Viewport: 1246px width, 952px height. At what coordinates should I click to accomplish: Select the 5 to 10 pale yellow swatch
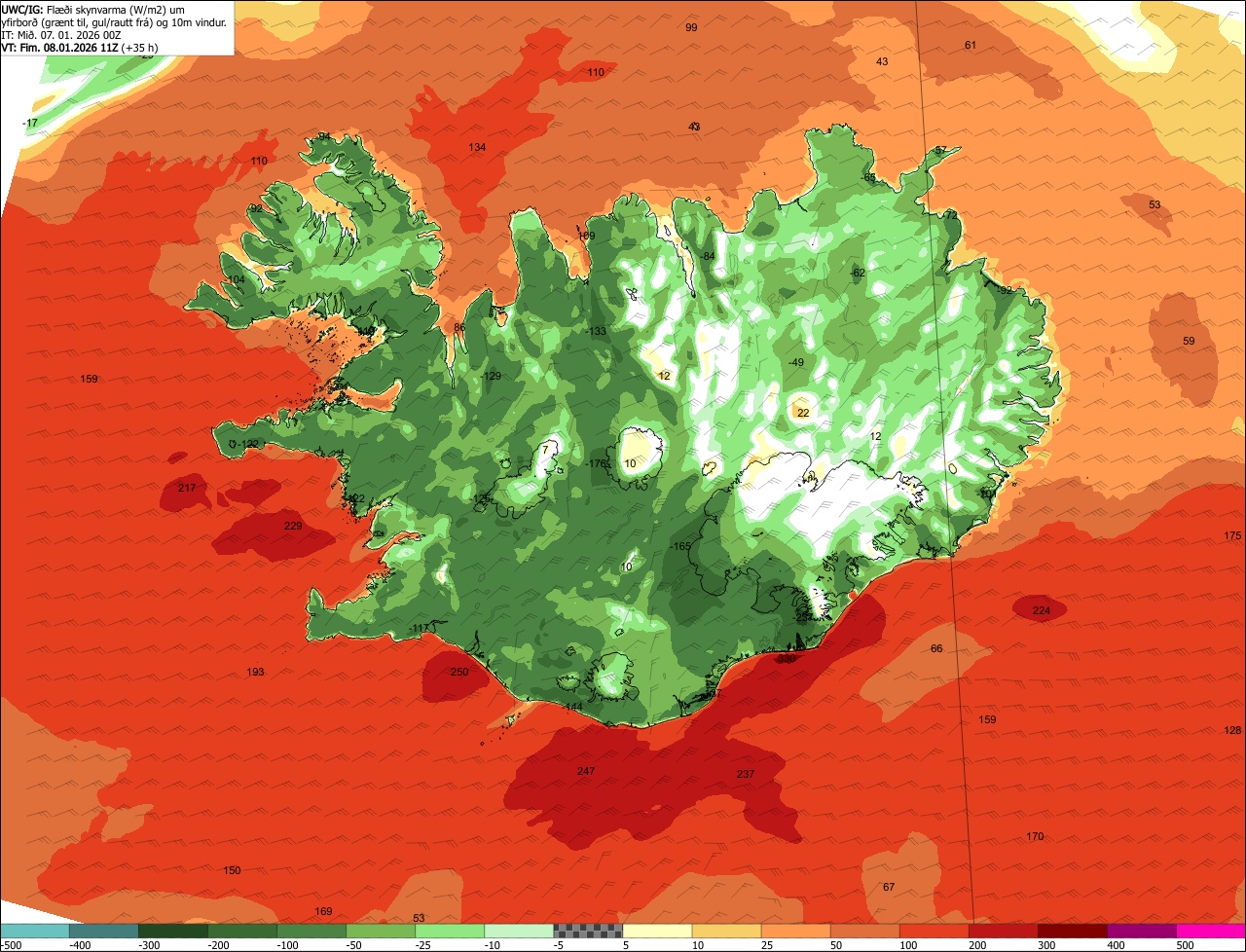657,931
